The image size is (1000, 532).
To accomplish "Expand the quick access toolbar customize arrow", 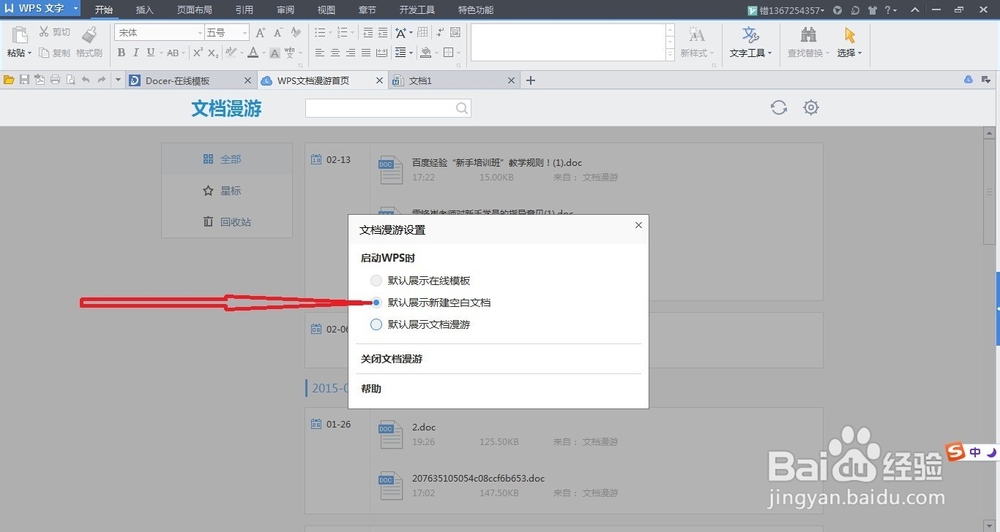I will tap(118, 80).
